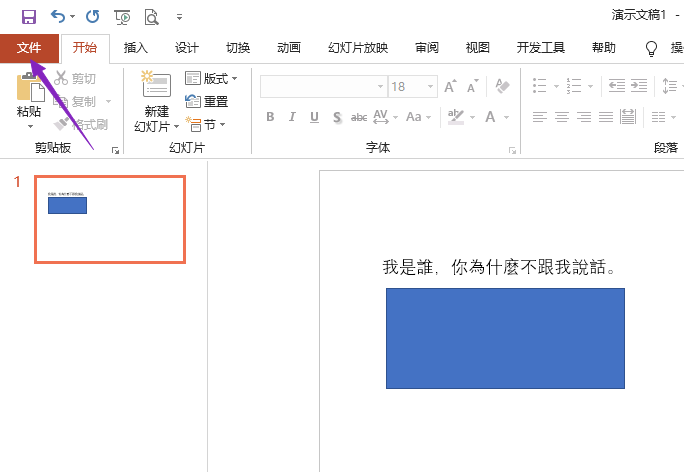This screenshot has width=684, height=472.
Task: Click the Save icon in quick access toolbar
Action: 29,17
